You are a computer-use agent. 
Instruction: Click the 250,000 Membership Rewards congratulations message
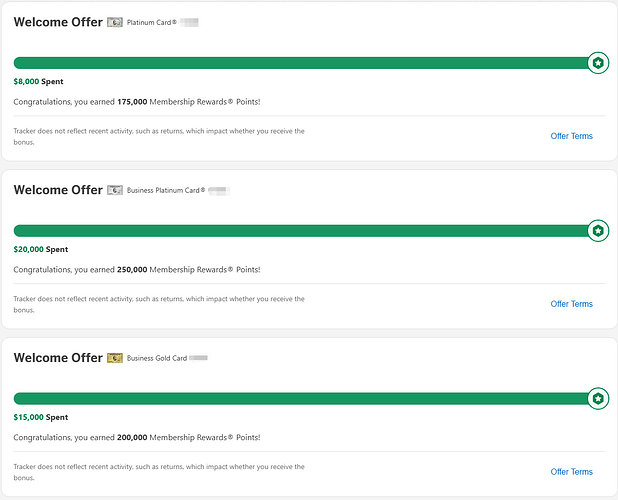[x=137, y=270]
